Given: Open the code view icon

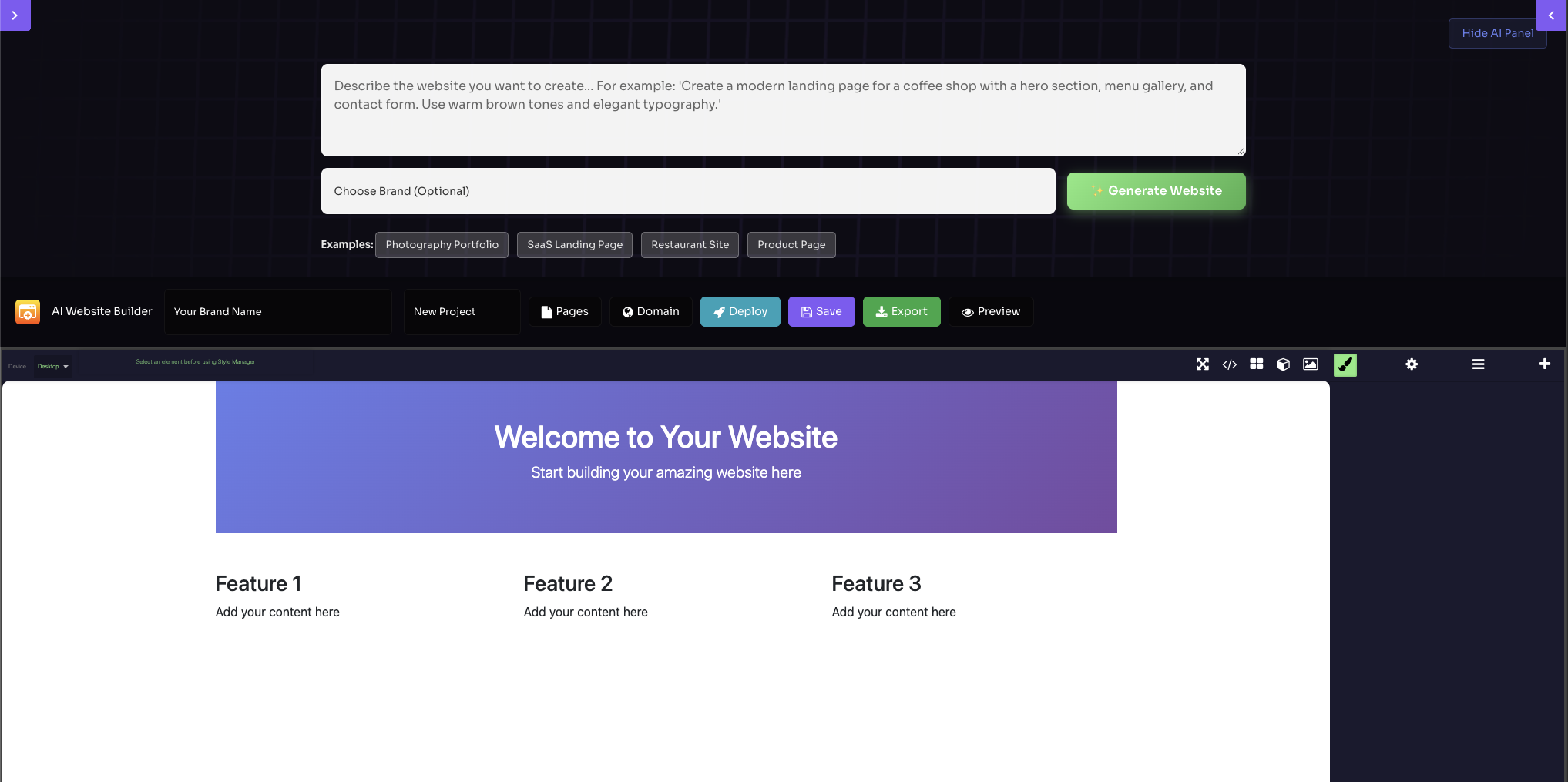Looking at the screenshot, I should pos(1230,364).
